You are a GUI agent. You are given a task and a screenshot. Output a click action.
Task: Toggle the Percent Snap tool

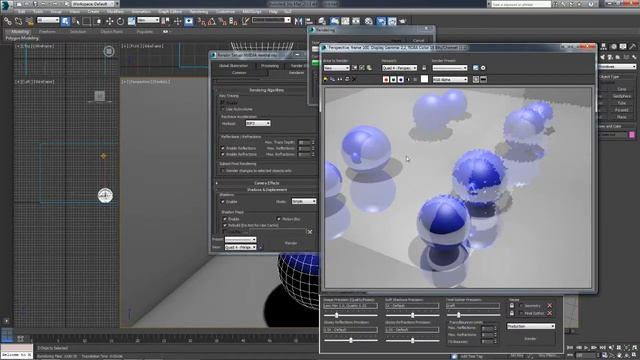(x=222, y=21)
